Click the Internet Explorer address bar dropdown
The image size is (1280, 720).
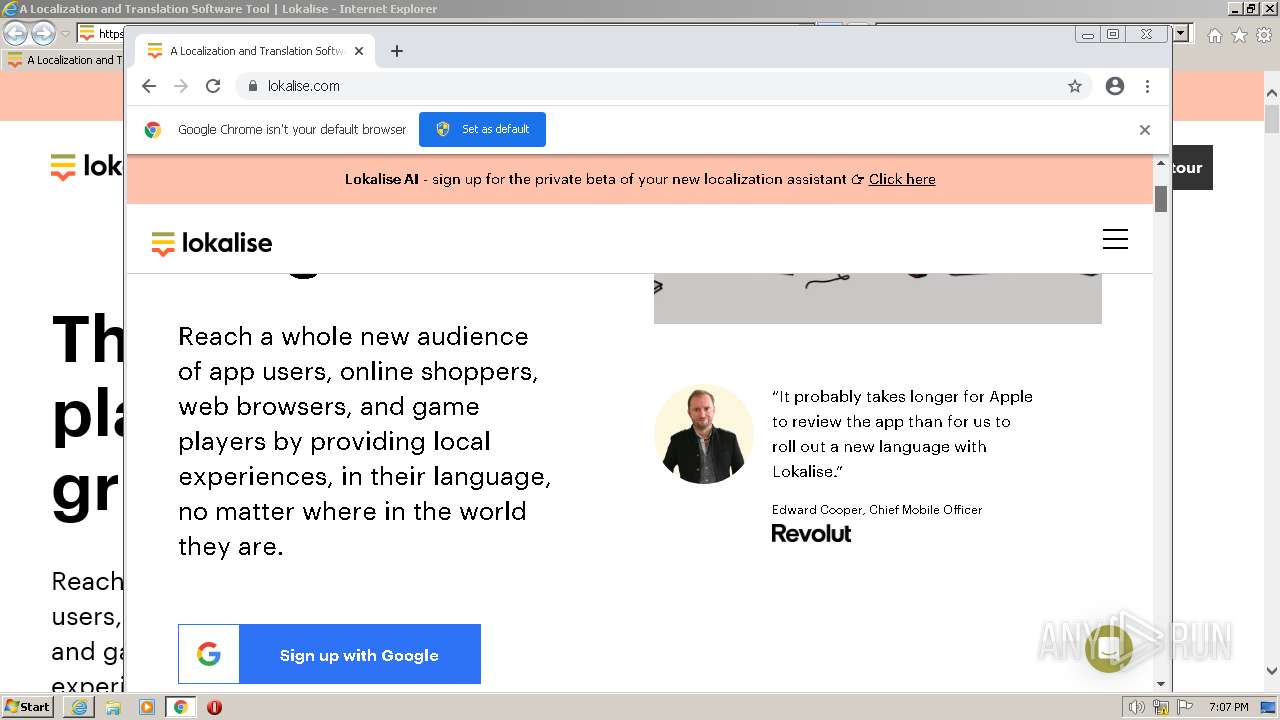tap(1181, 33)
